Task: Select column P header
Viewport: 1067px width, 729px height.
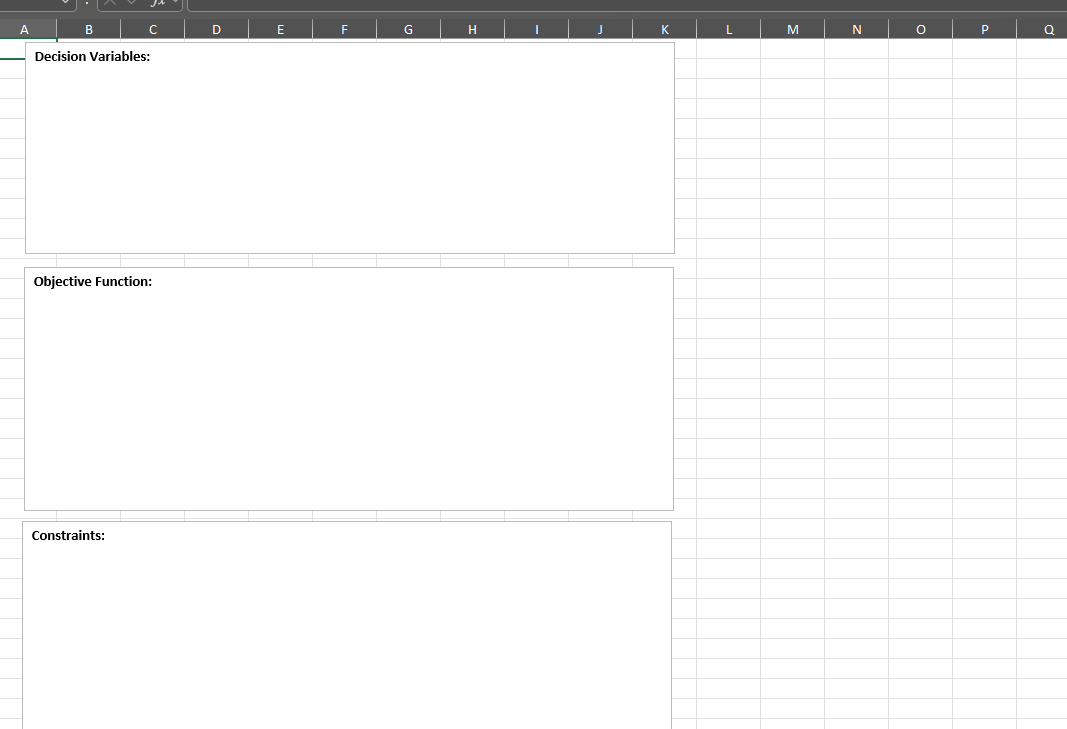Action: coord(984,29)
